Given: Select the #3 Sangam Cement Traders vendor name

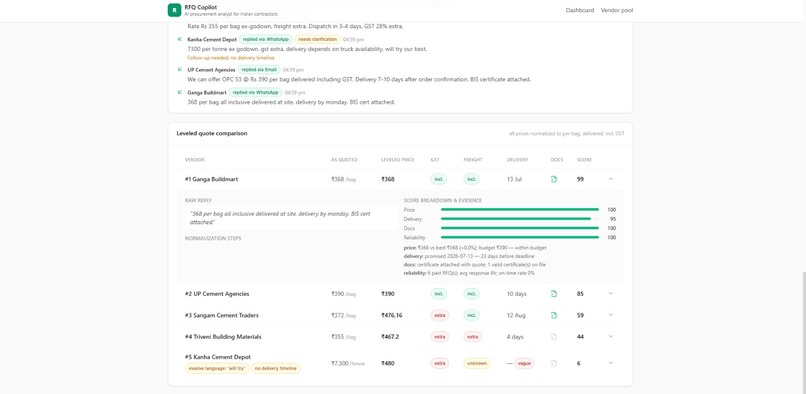Looking at the screenshot, I should [222, 315].
